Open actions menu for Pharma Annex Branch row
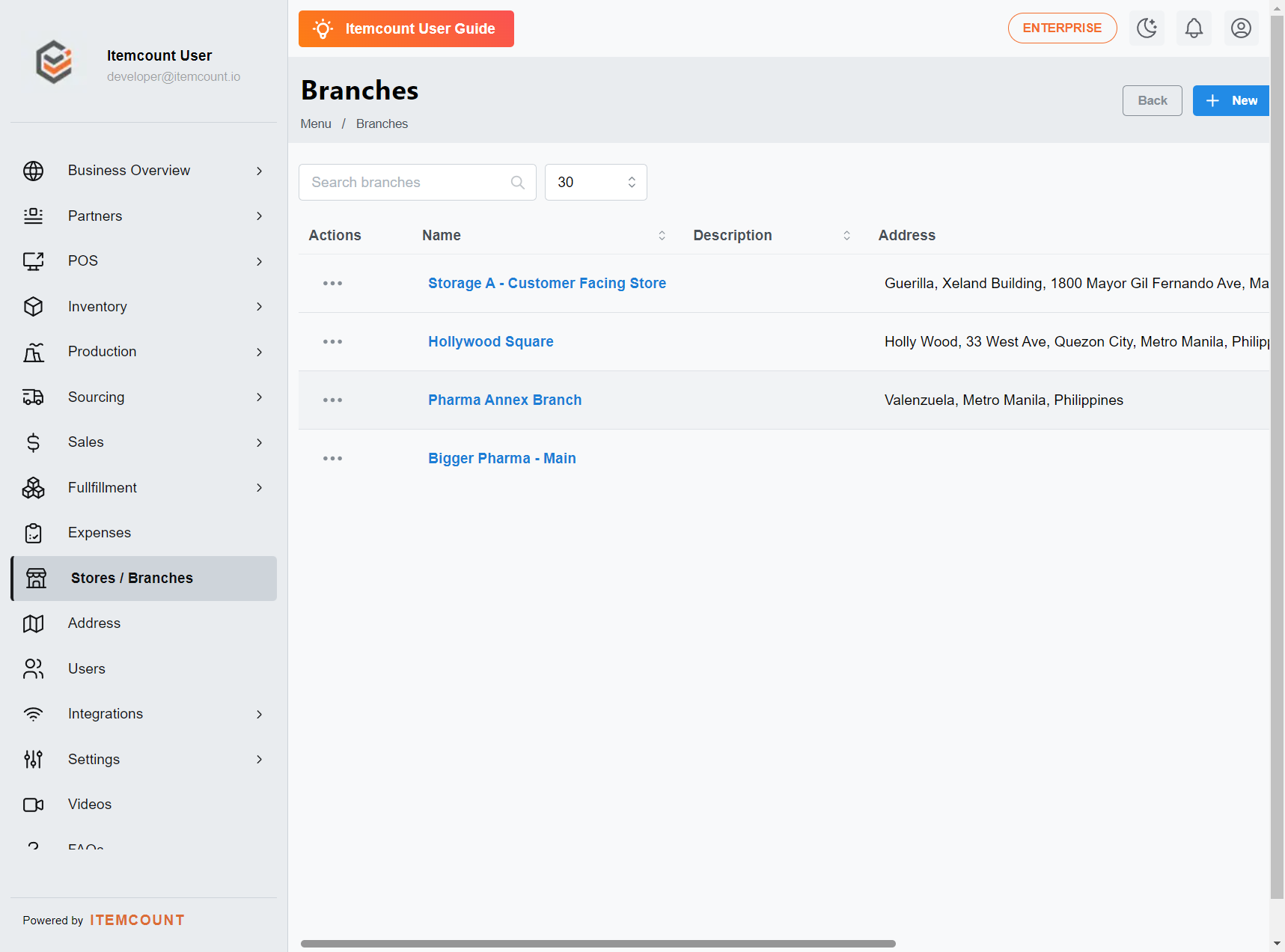This screenshot has width=1285, height=952. [332, 400]
